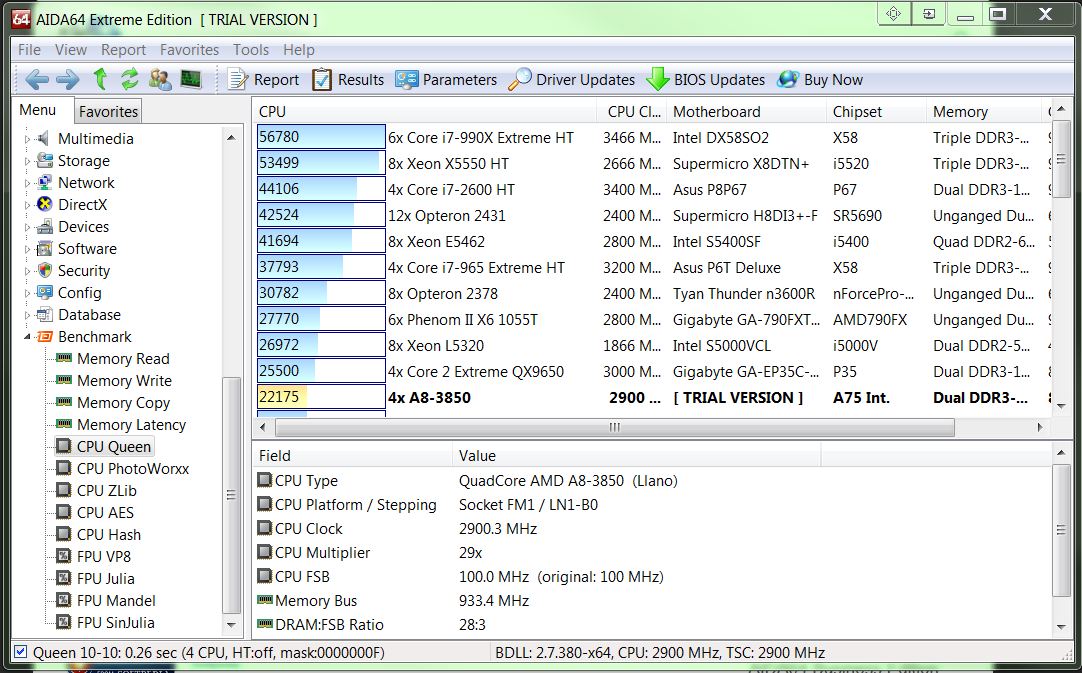The width and height of the screenshot is (1082, 673).
Task: Select CPU Queen benchmark
Action: pyautogui.click(x=114, y=447)
